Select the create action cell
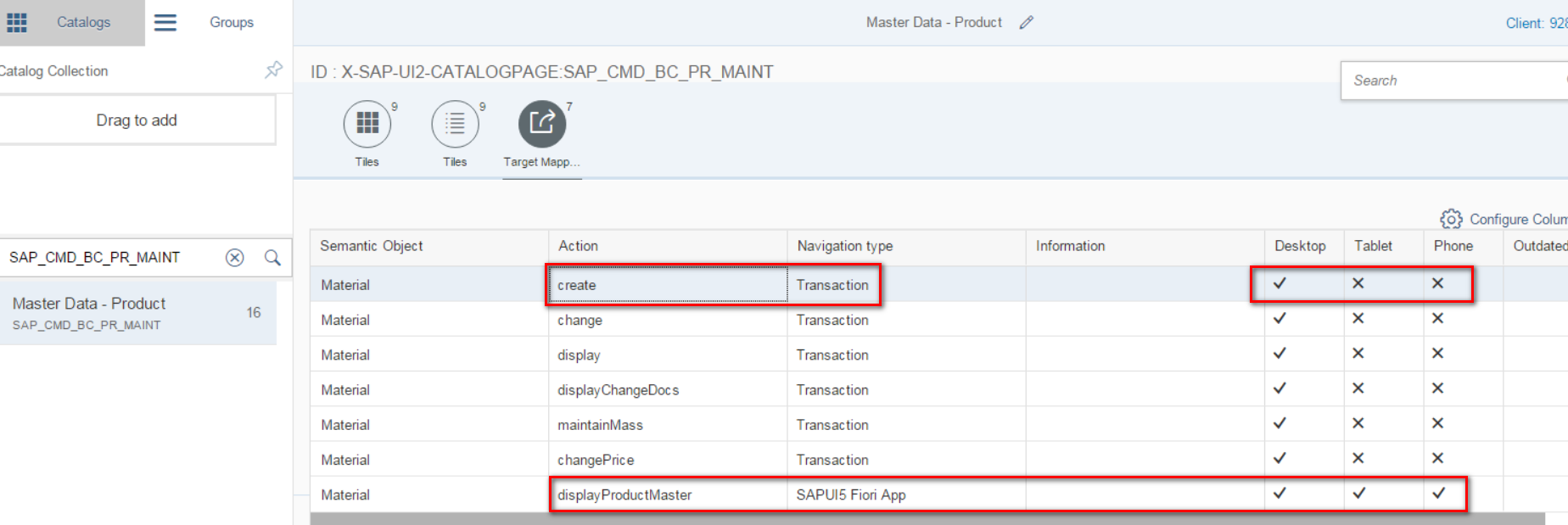The image size is (1568, 525). pos(668,285)
